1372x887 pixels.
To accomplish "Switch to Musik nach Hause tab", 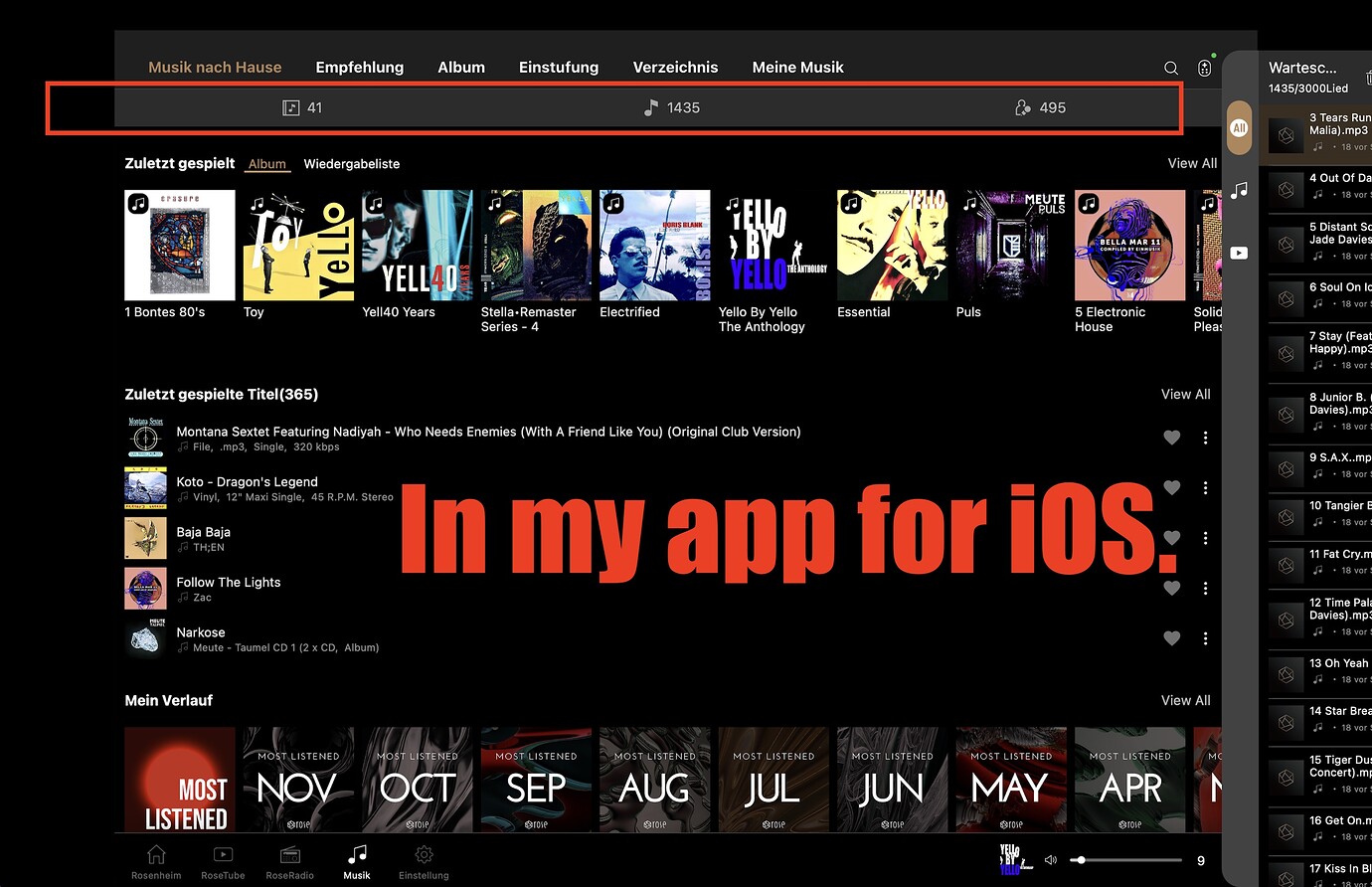I will [215, 68].
